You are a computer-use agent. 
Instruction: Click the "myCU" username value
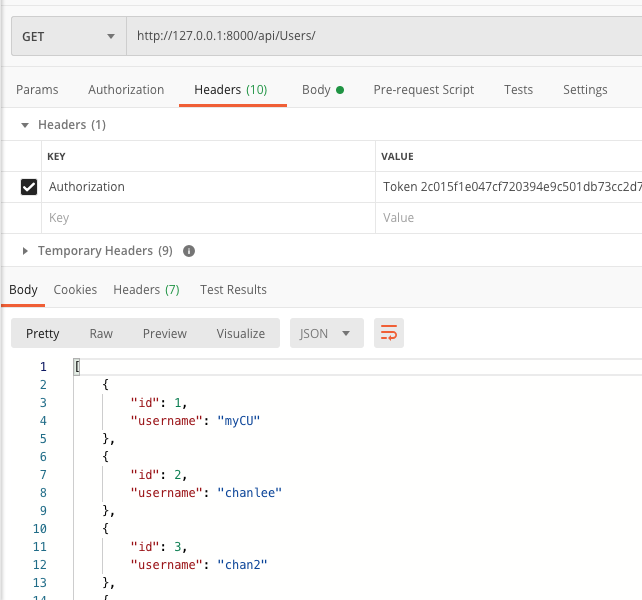coord(239,421)
